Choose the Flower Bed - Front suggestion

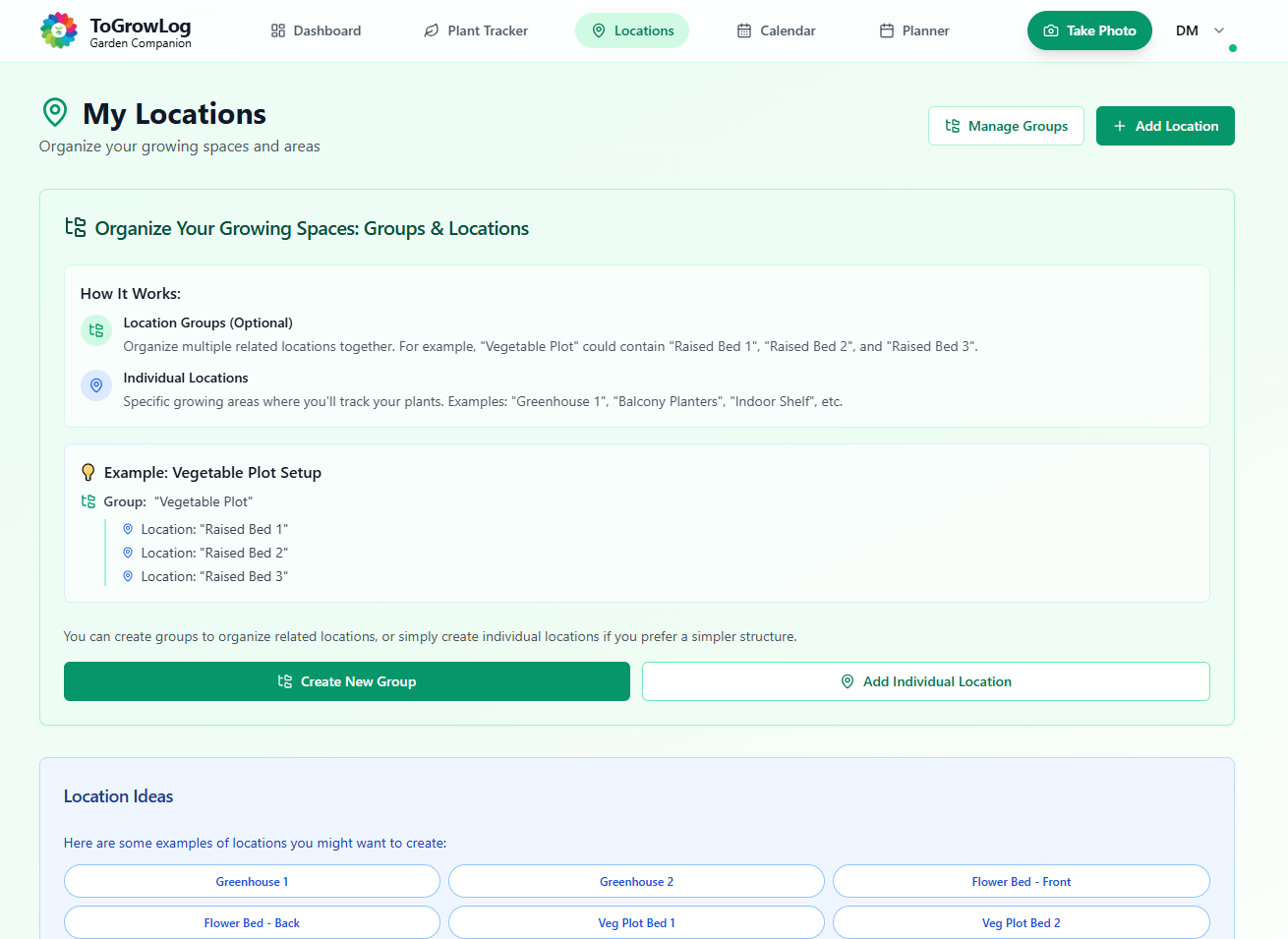(1021, 882)
